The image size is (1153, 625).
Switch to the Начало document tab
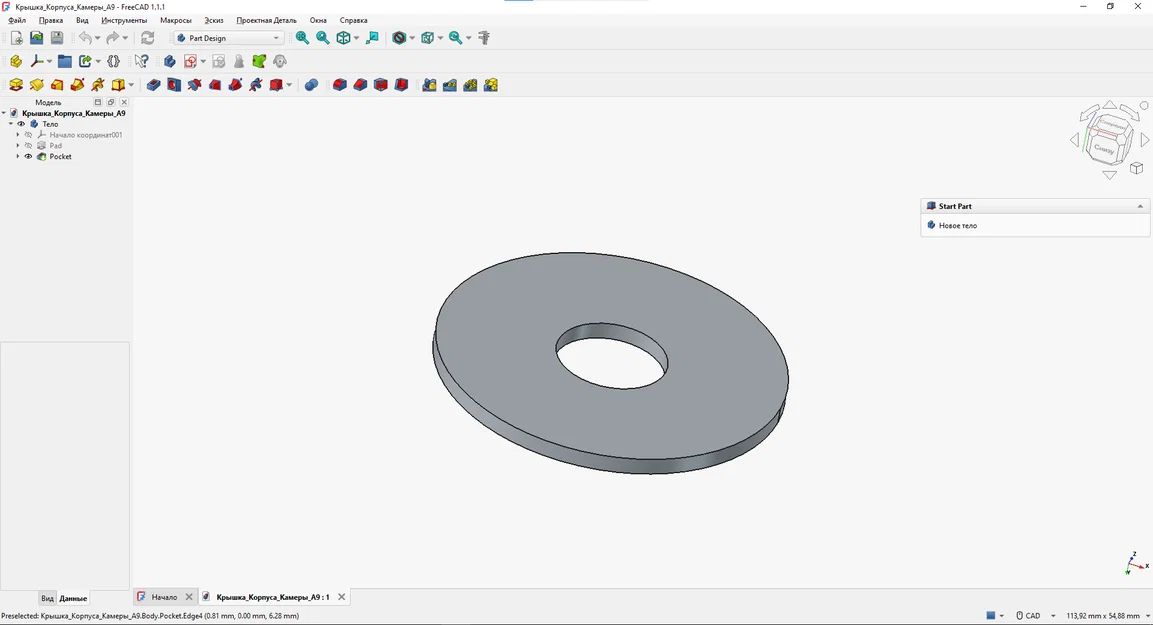(x=164, y=597)
